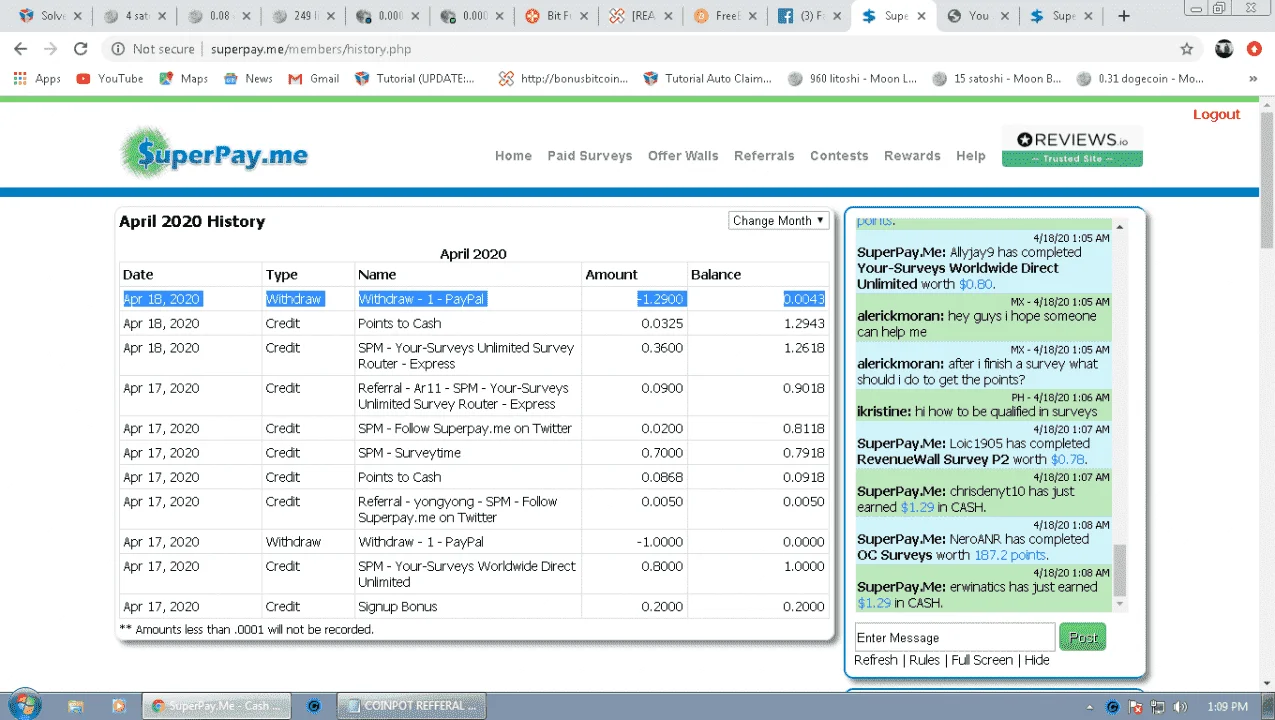The height and width of the screenshot is (720, 1275).
Task: Open a new browser tab with the plus
Action: (1124, 16)
